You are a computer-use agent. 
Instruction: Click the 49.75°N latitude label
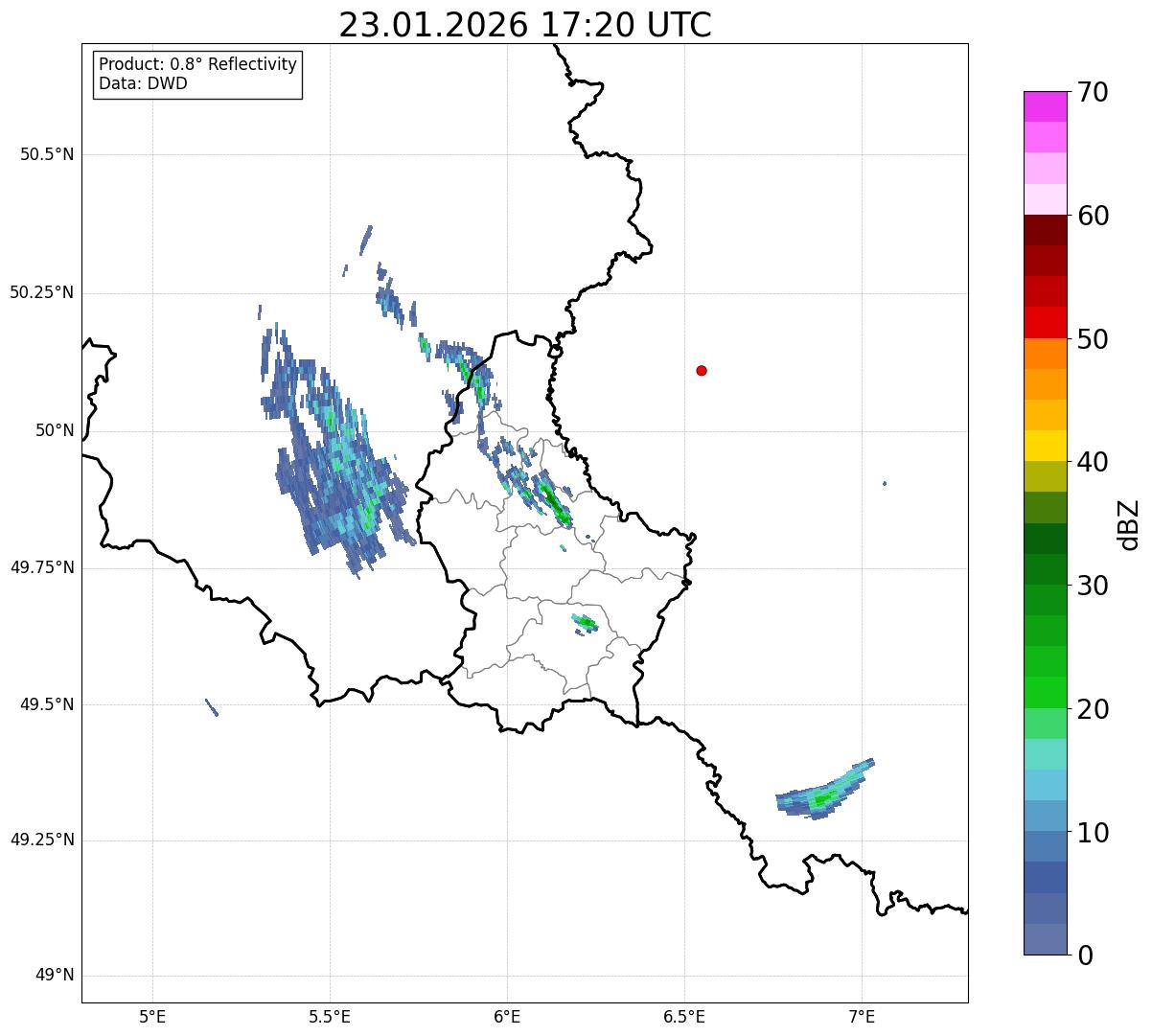coord(41,567)
